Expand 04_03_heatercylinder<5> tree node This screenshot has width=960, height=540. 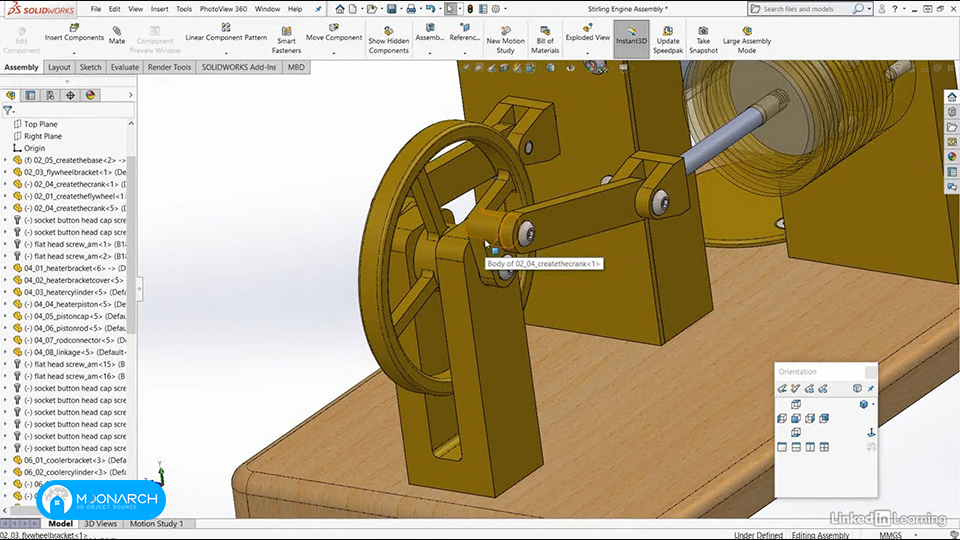coord(6,292)
